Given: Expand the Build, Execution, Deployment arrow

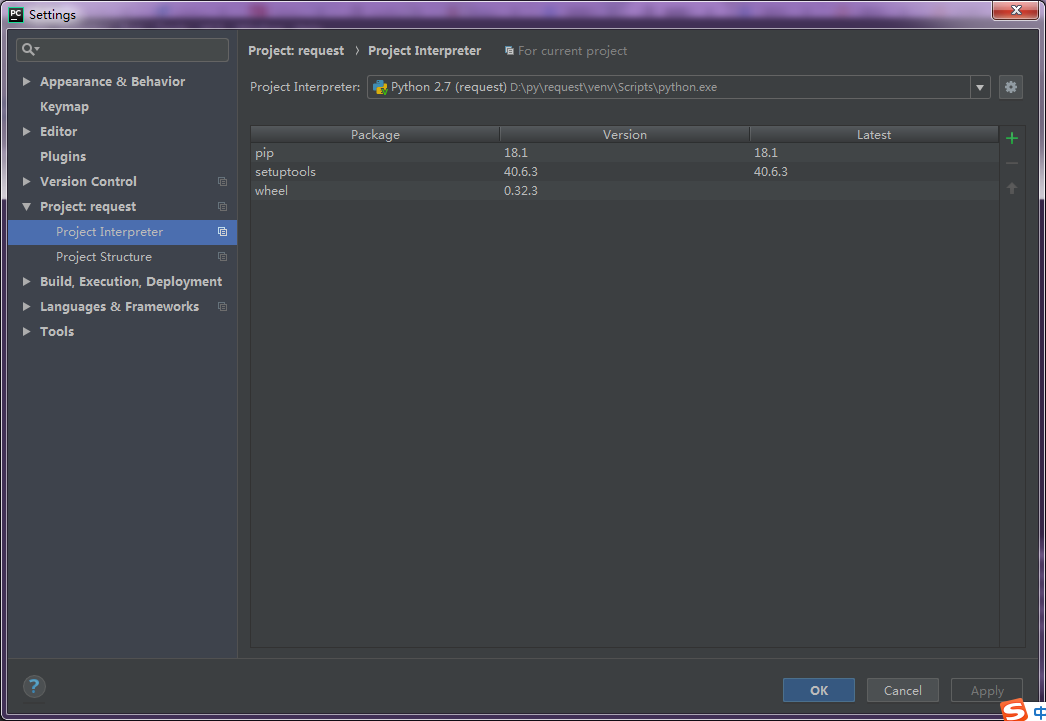Looking at the screenshot, I should click(x=26, y=281).
